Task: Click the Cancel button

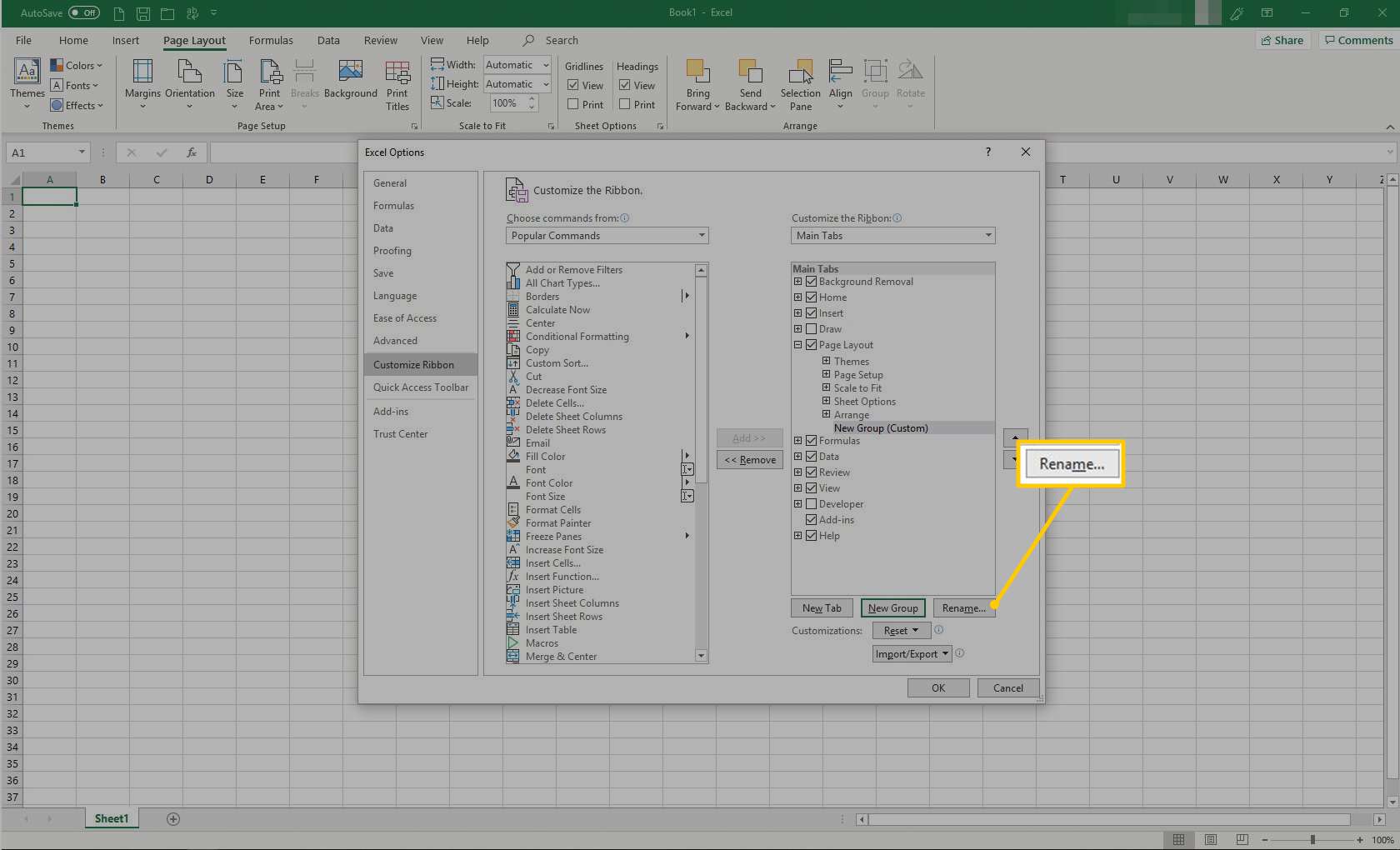Action: (1007, 688)
